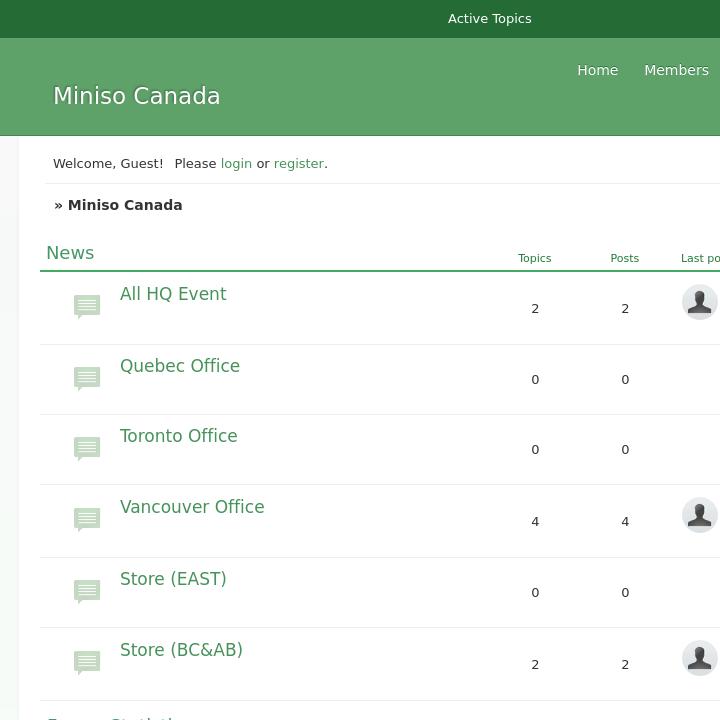Image resolution: width=720 pixels, height=720 pixels.
Task: Click the login link
Action: click(x=236, y=163)
